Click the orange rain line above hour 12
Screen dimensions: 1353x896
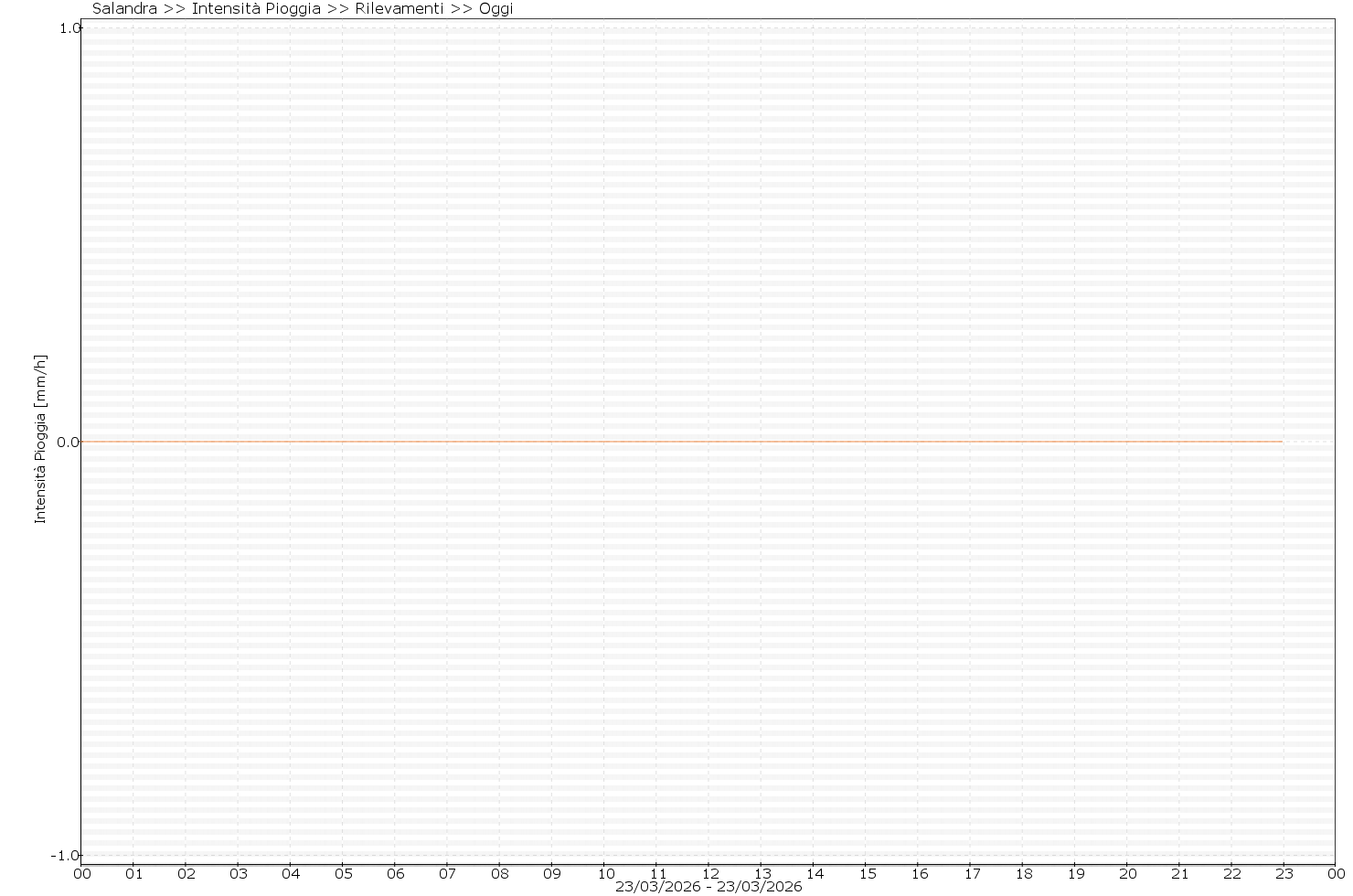tap(708, 443)
